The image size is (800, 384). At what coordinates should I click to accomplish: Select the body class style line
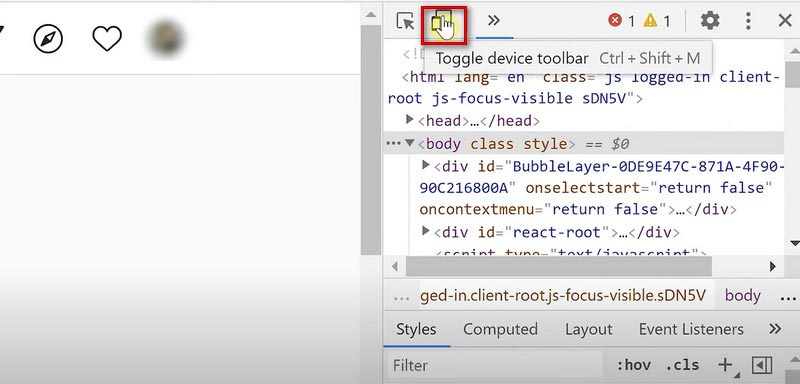click(x=584, y=144)
